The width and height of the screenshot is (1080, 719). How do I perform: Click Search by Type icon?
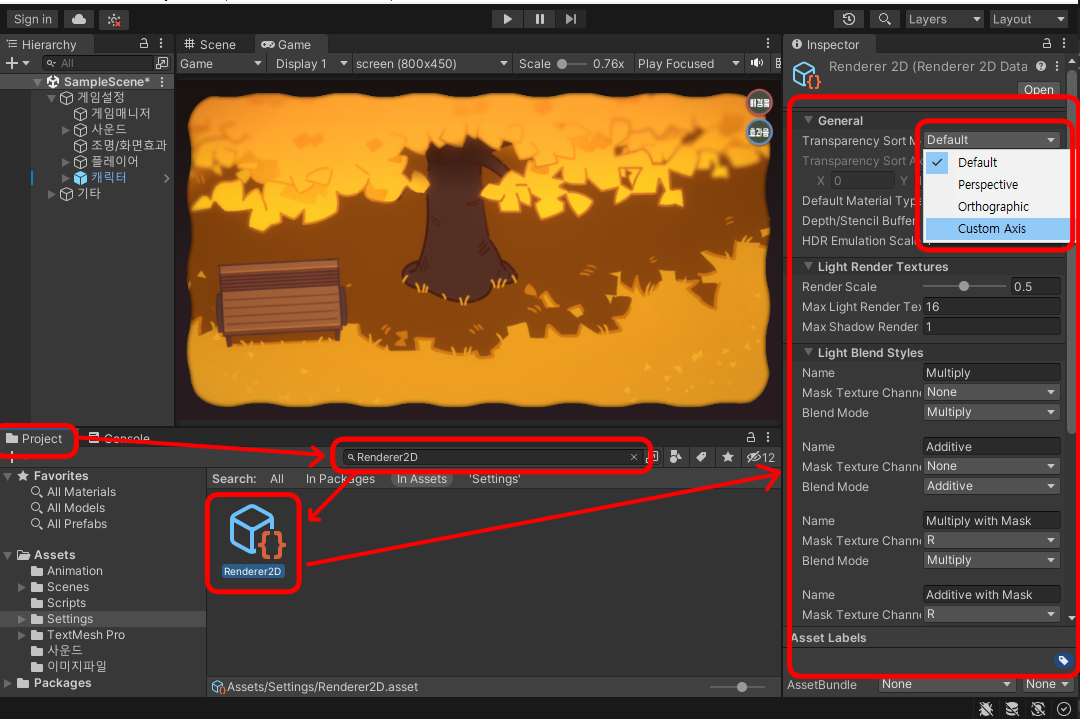[x=676, y=457]
